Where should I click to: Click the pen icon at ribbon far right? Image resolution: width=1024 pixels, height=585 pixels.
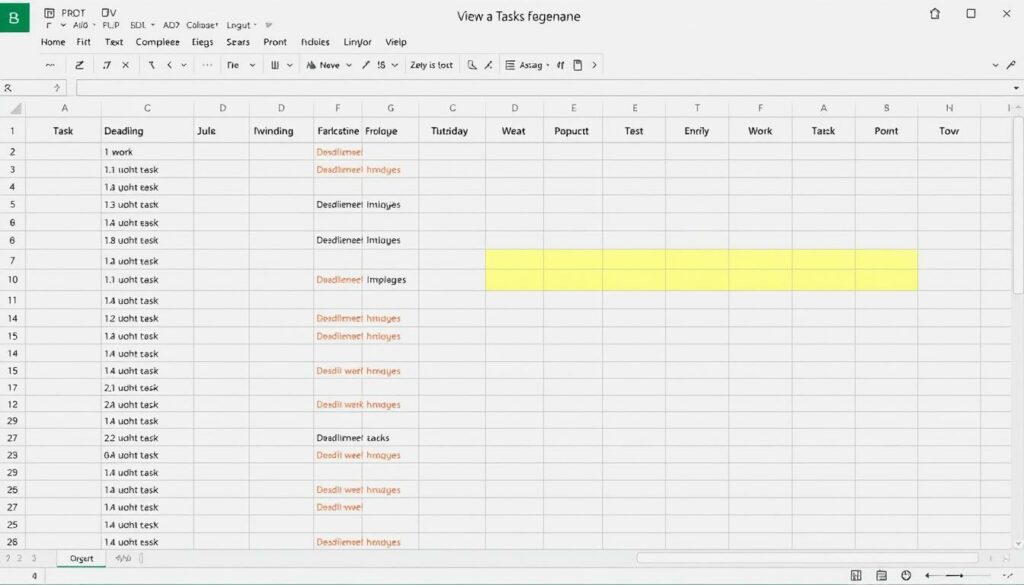pyautogui.click(x=1011, y=65)
